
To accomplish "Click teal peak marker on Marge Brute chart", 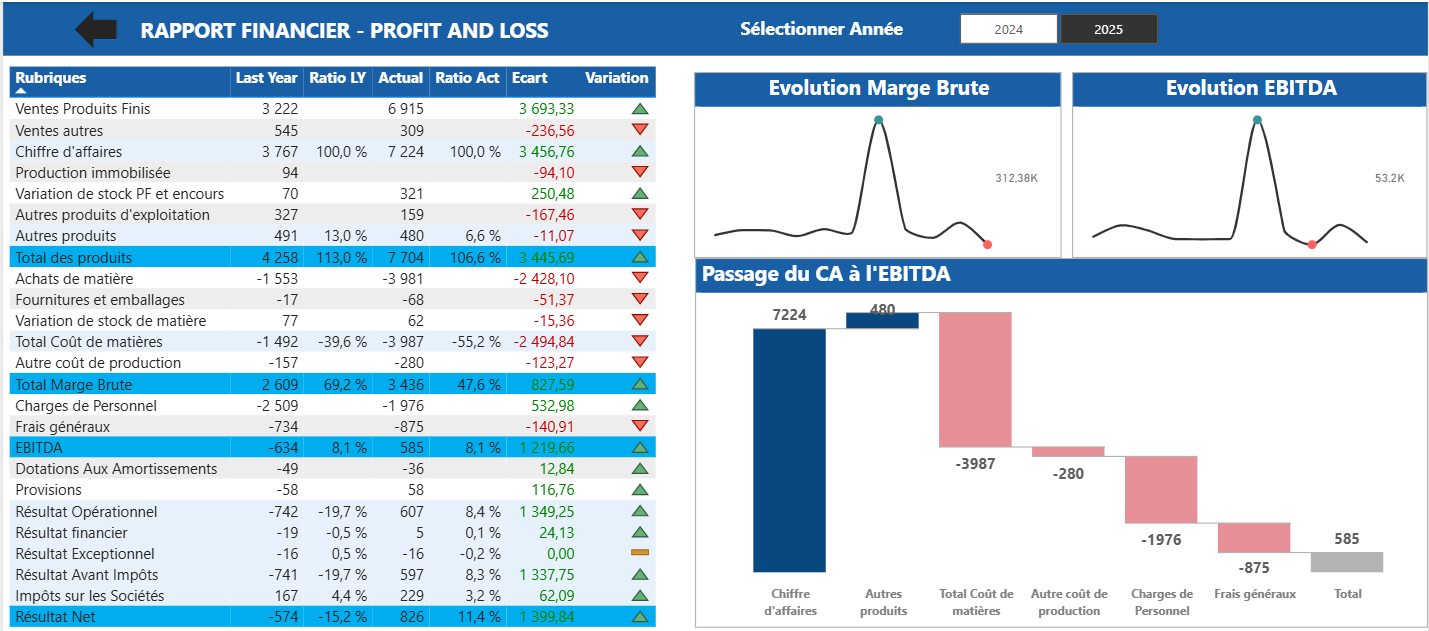I will point(878,120).
